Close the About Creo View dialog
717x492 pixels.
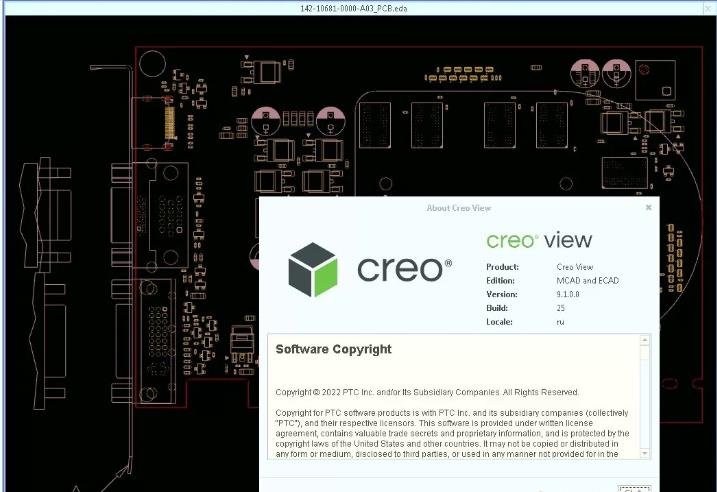point(648,208)
